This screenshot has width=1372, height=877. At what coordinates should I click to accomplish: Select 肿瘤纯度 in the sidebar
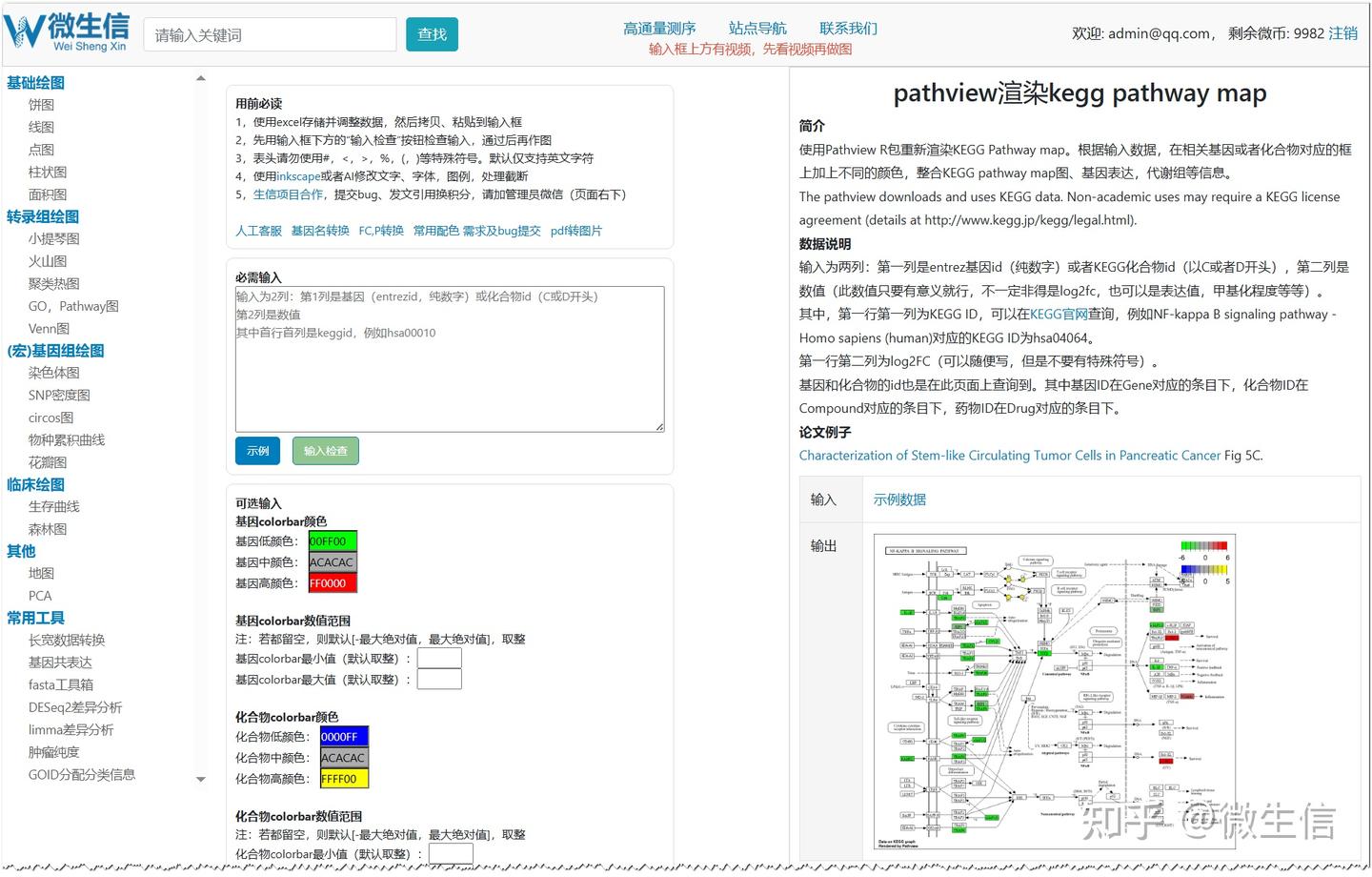(54, 752)
